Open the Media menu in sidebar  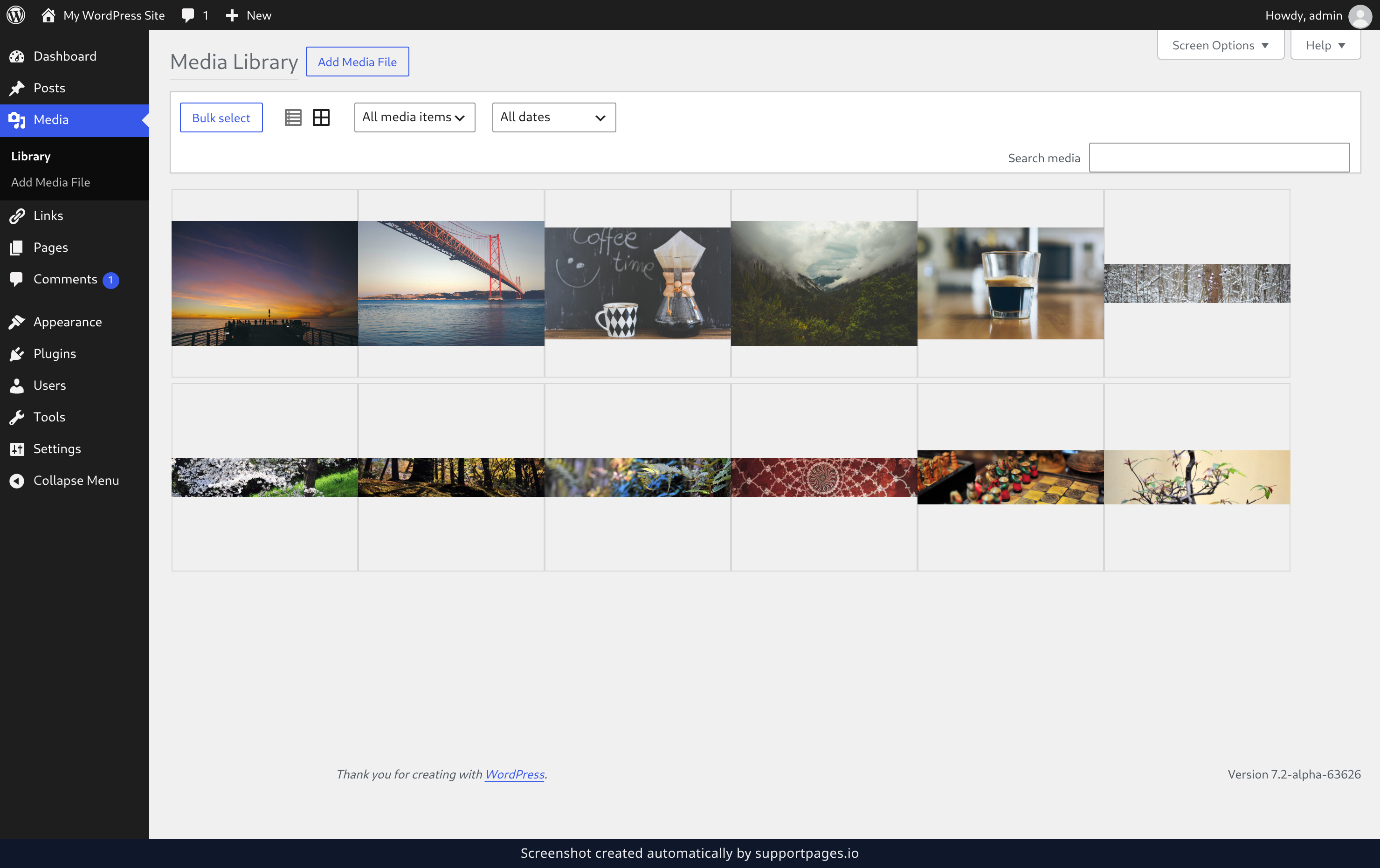(75, 120)
